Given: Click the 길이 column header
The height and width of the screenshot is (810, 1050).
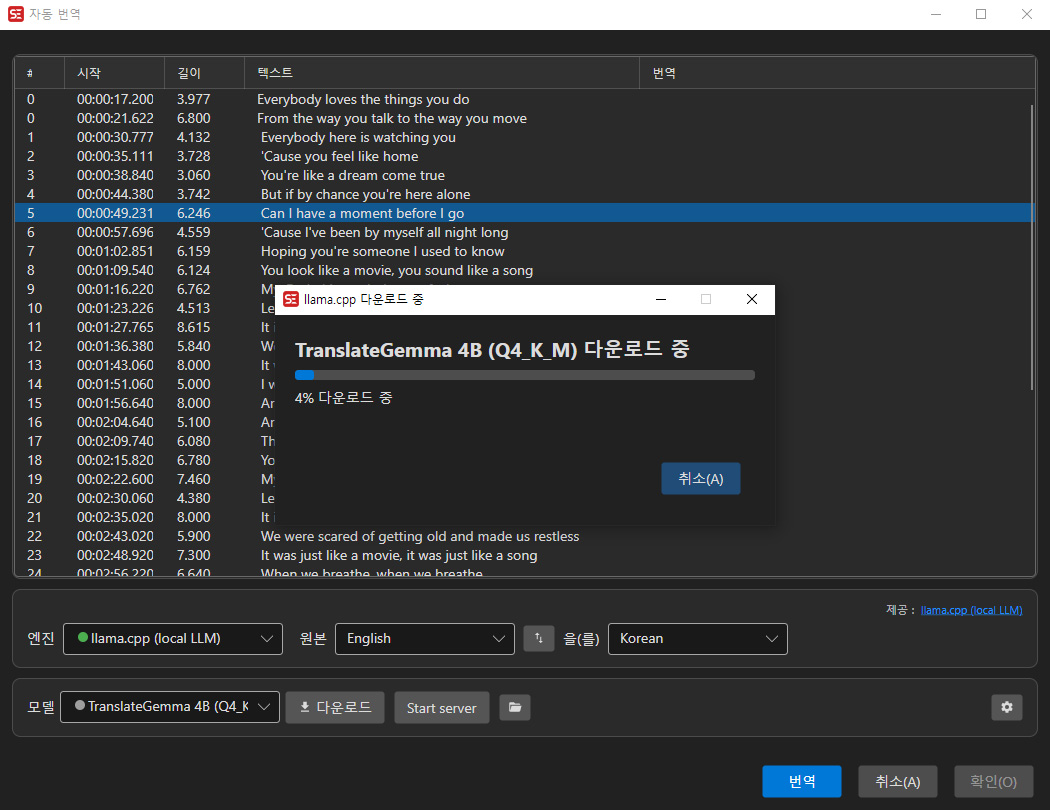Looking at the screenshot, I should (204, 73).
